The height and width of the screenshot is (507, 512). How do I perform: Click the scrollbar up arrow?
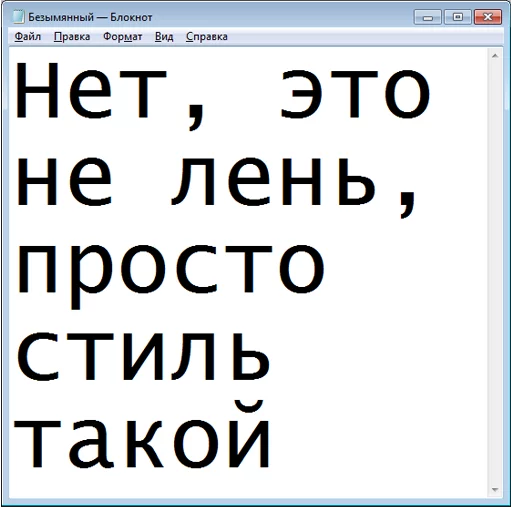(495, 56)
